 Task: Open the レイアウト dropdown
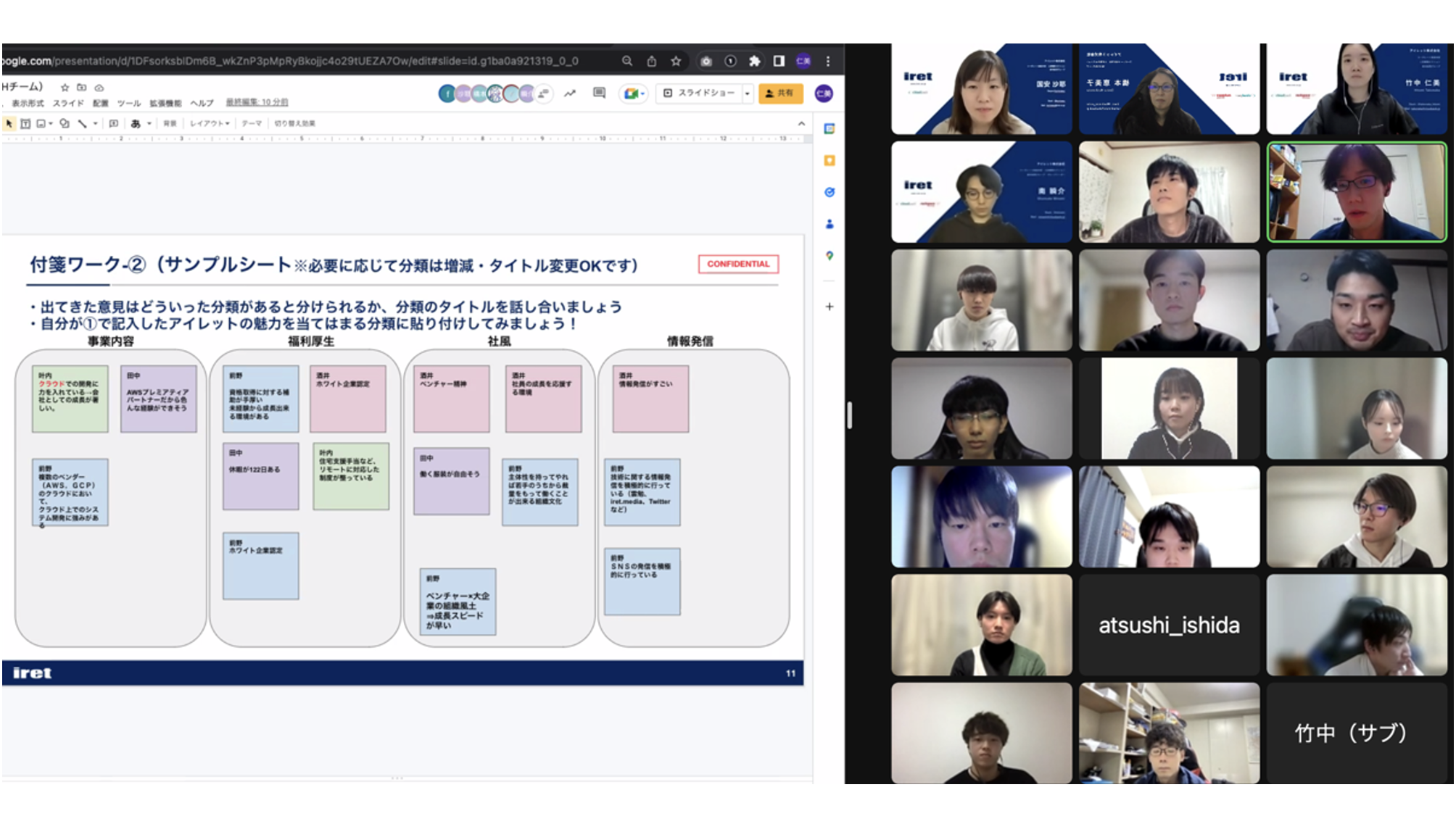pyautogui.click(x=210, y=124)
